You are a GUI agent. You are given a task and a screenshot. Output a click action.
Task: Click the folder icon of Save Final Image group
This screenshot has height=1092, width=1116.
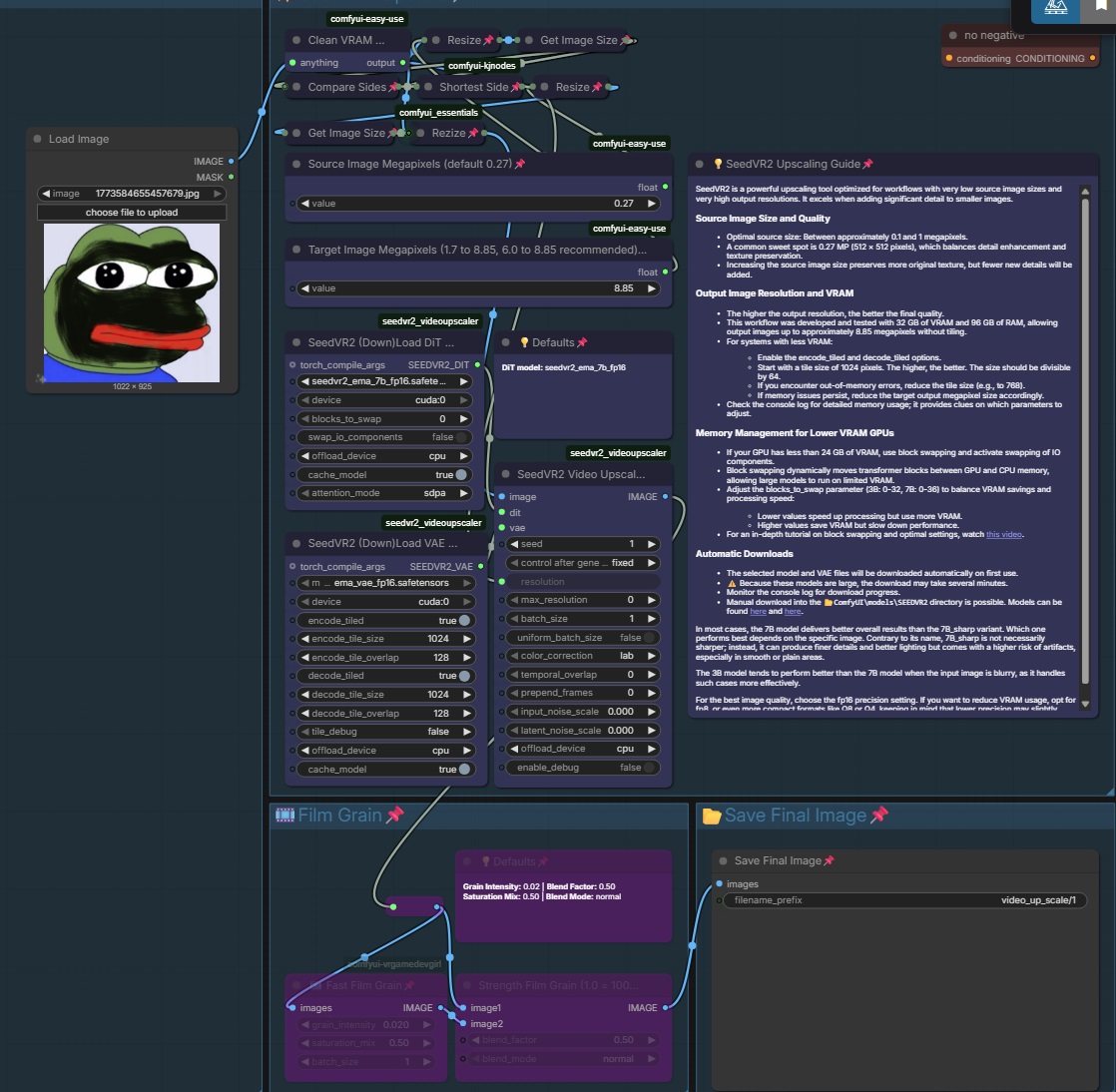click(x=712, y=816)
